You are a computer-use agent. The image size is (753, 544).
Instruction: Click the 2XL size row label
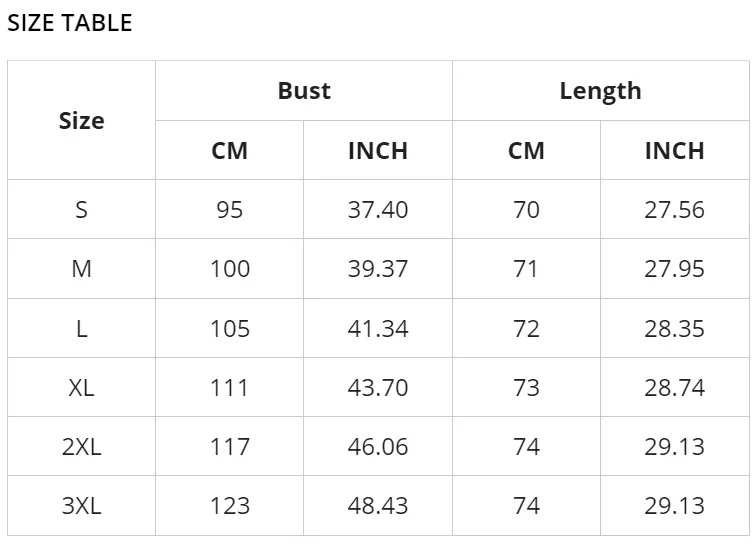coord(82,447)
